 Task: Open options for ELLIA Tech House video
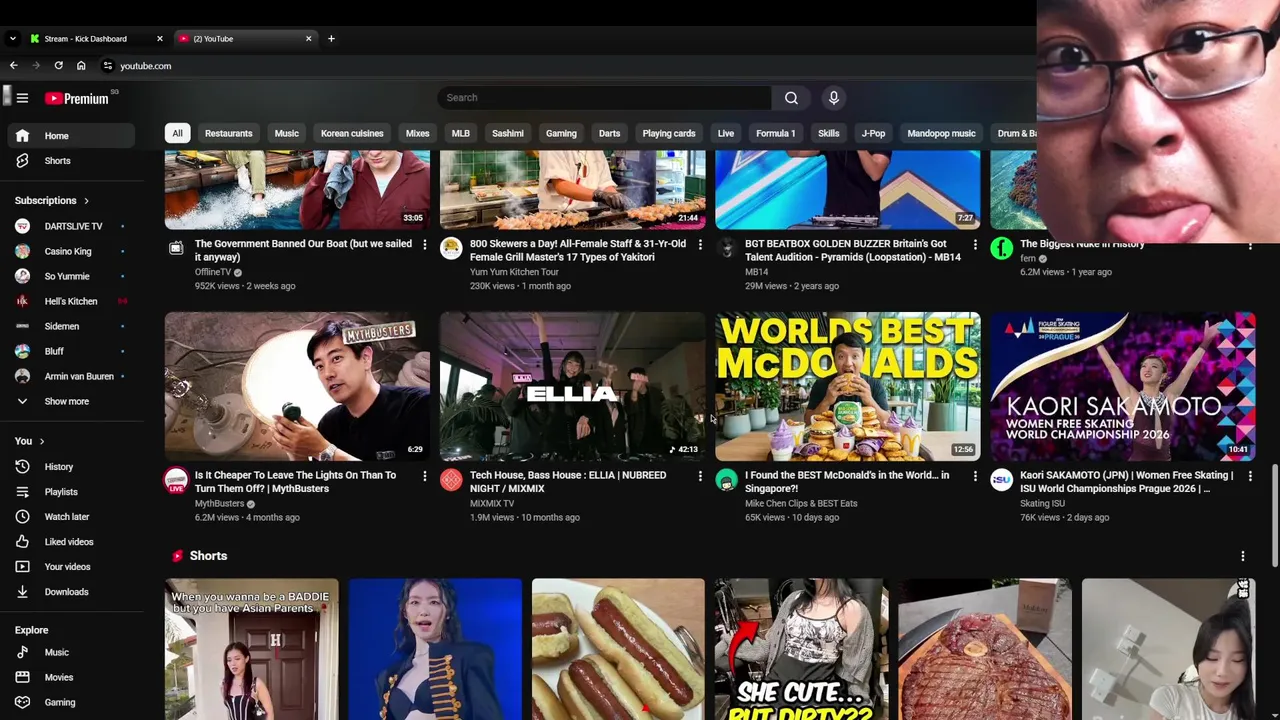pyautogui.click(x=700, y=476)
